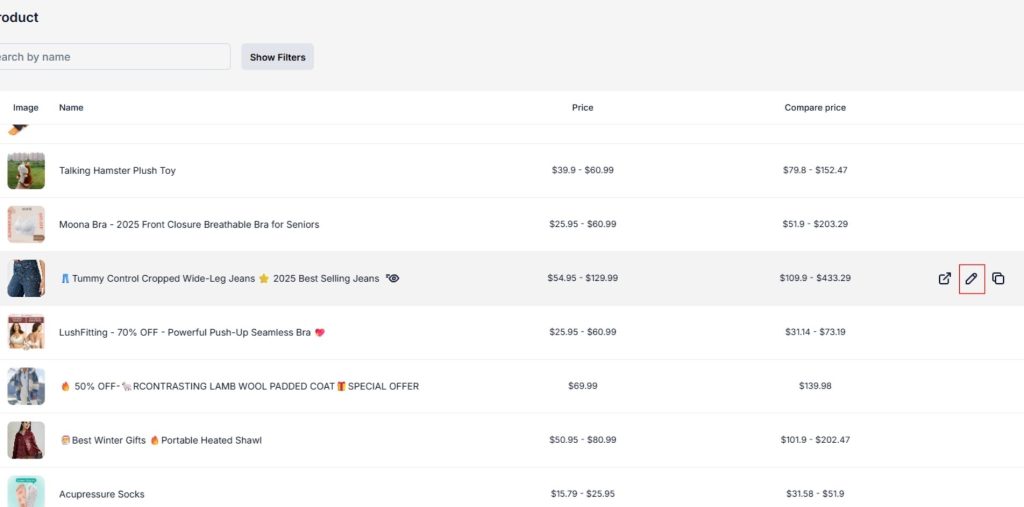Click the Image column header
The height and width of the screenshot is (507, 1024).
tap(26, 108)
